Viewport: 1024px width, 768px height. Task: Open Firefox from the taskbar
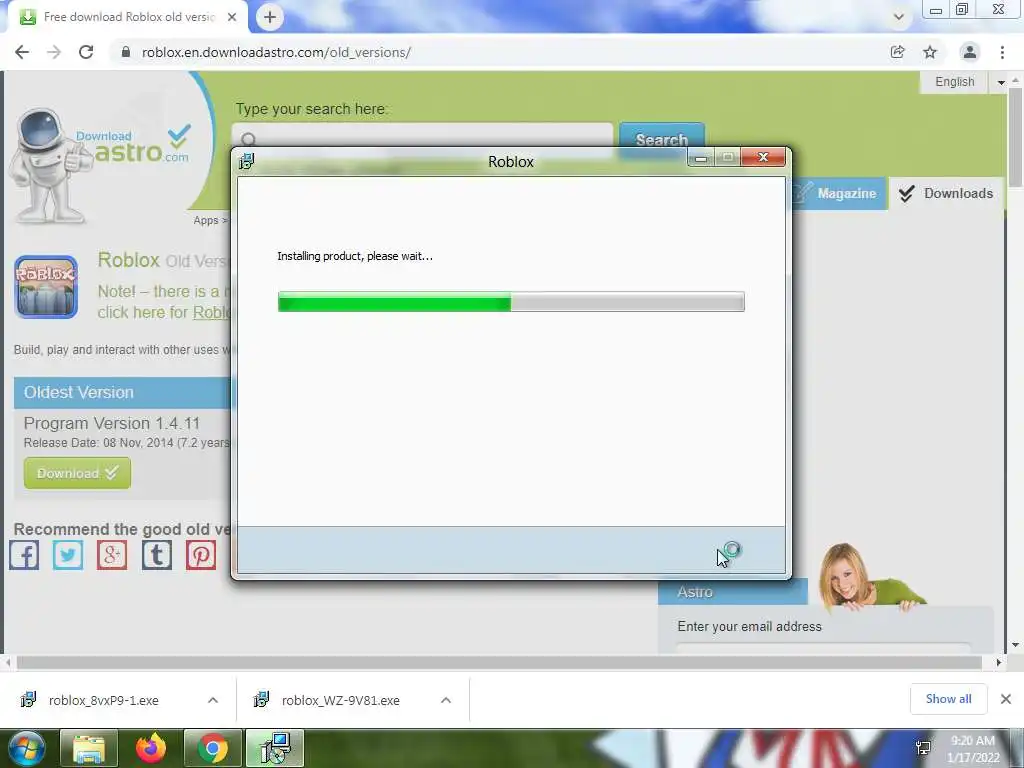point(151,748)
